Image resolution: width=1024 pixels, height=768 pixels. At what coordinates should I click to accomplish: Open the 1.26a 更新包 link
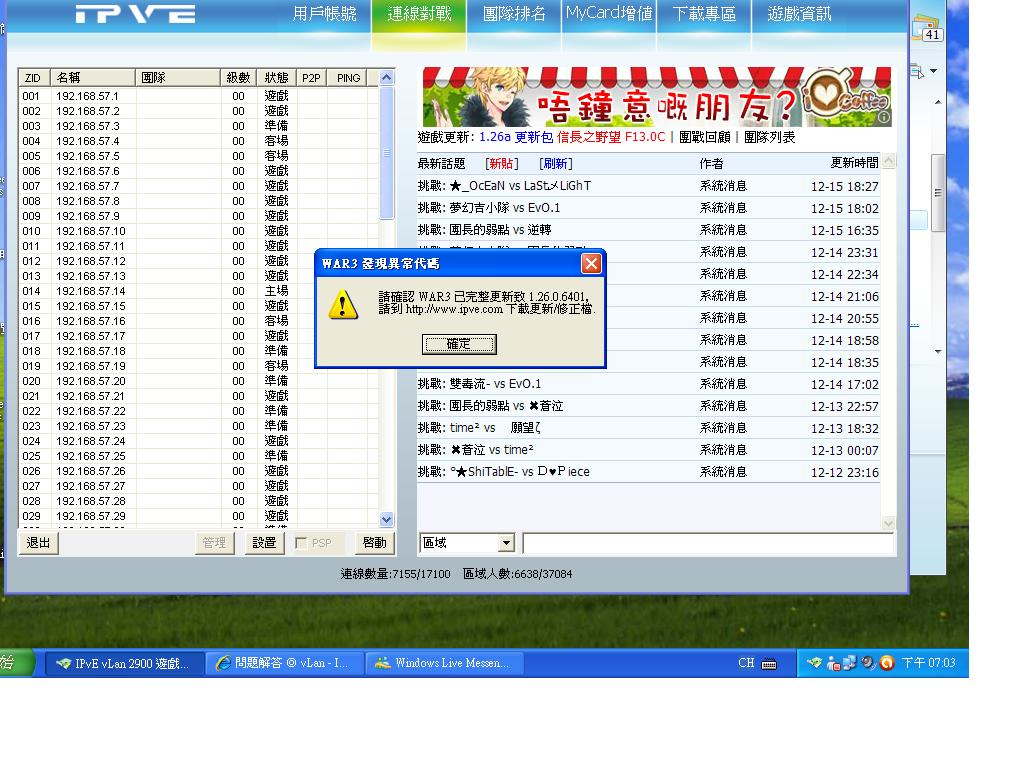(516, 137)
